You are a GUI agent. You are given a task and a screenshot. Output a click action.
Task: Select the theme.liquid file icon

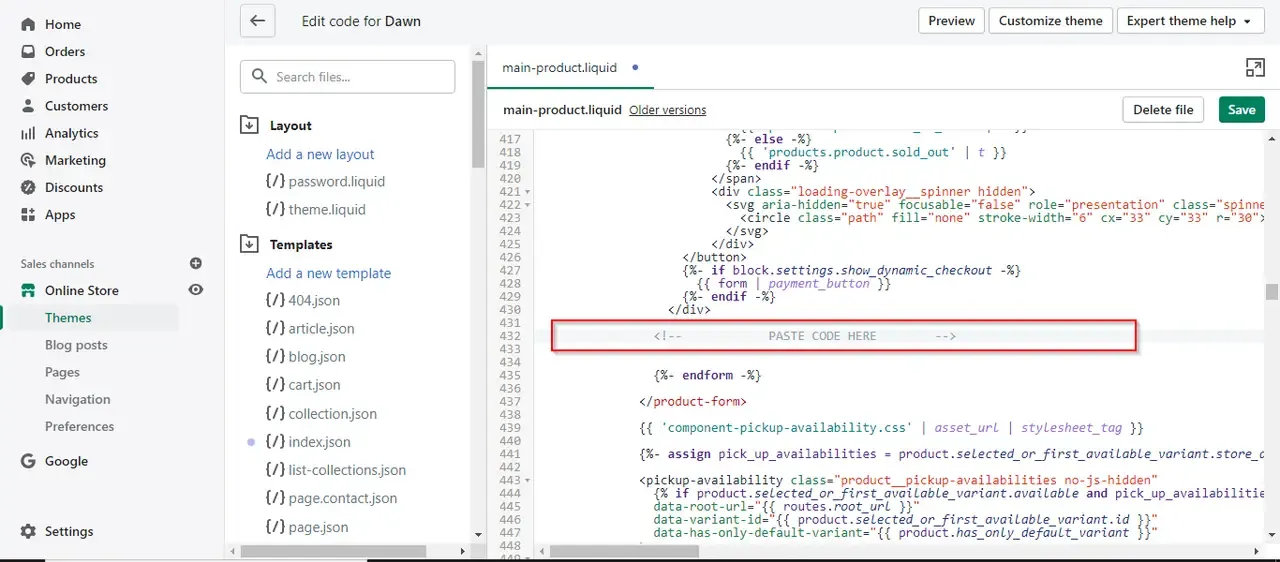pyautogui.click(x=275, y=209)
